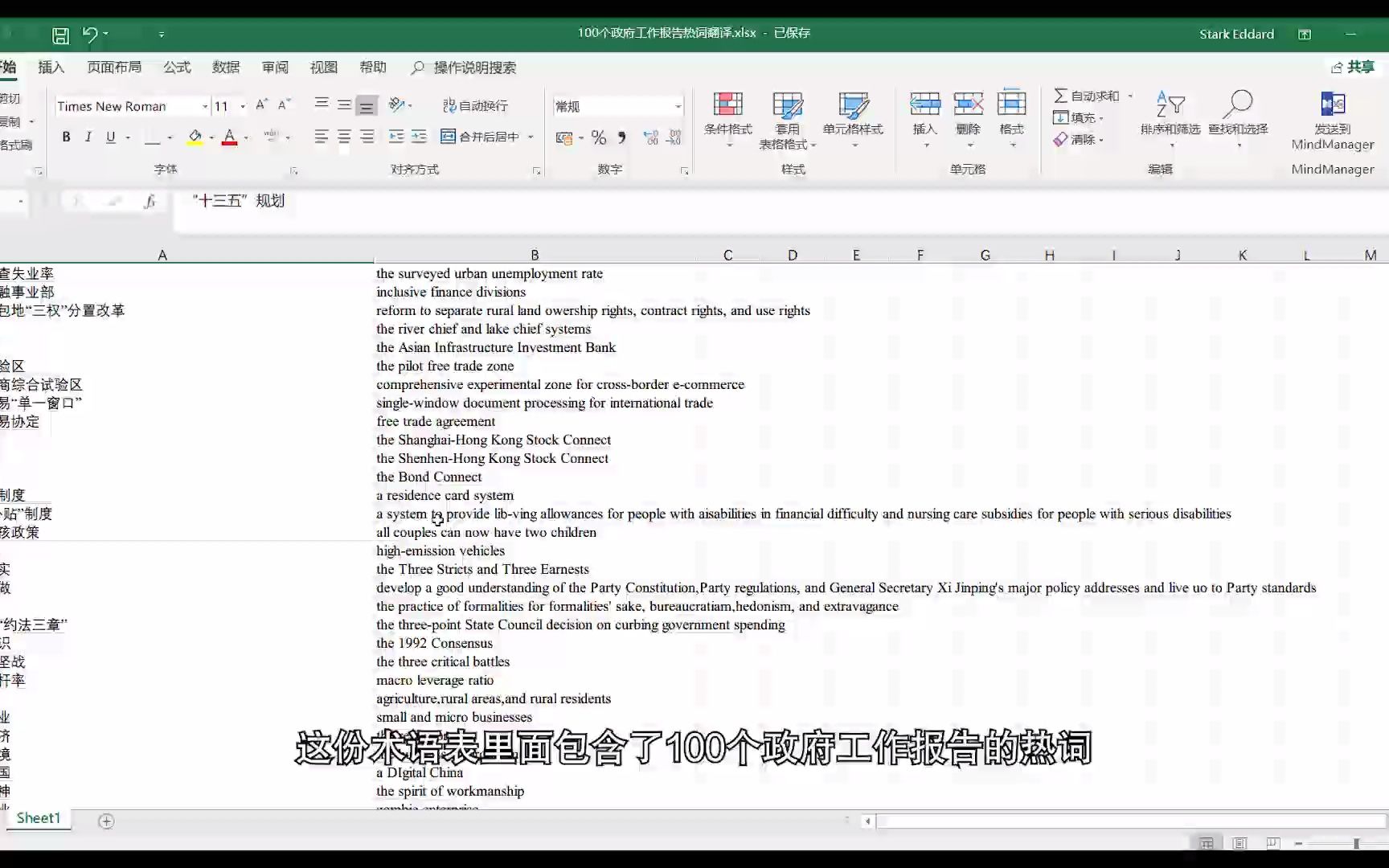The image size is (1389, 868).
Task: Click the 共享 share button
Action: point(1353,67)
